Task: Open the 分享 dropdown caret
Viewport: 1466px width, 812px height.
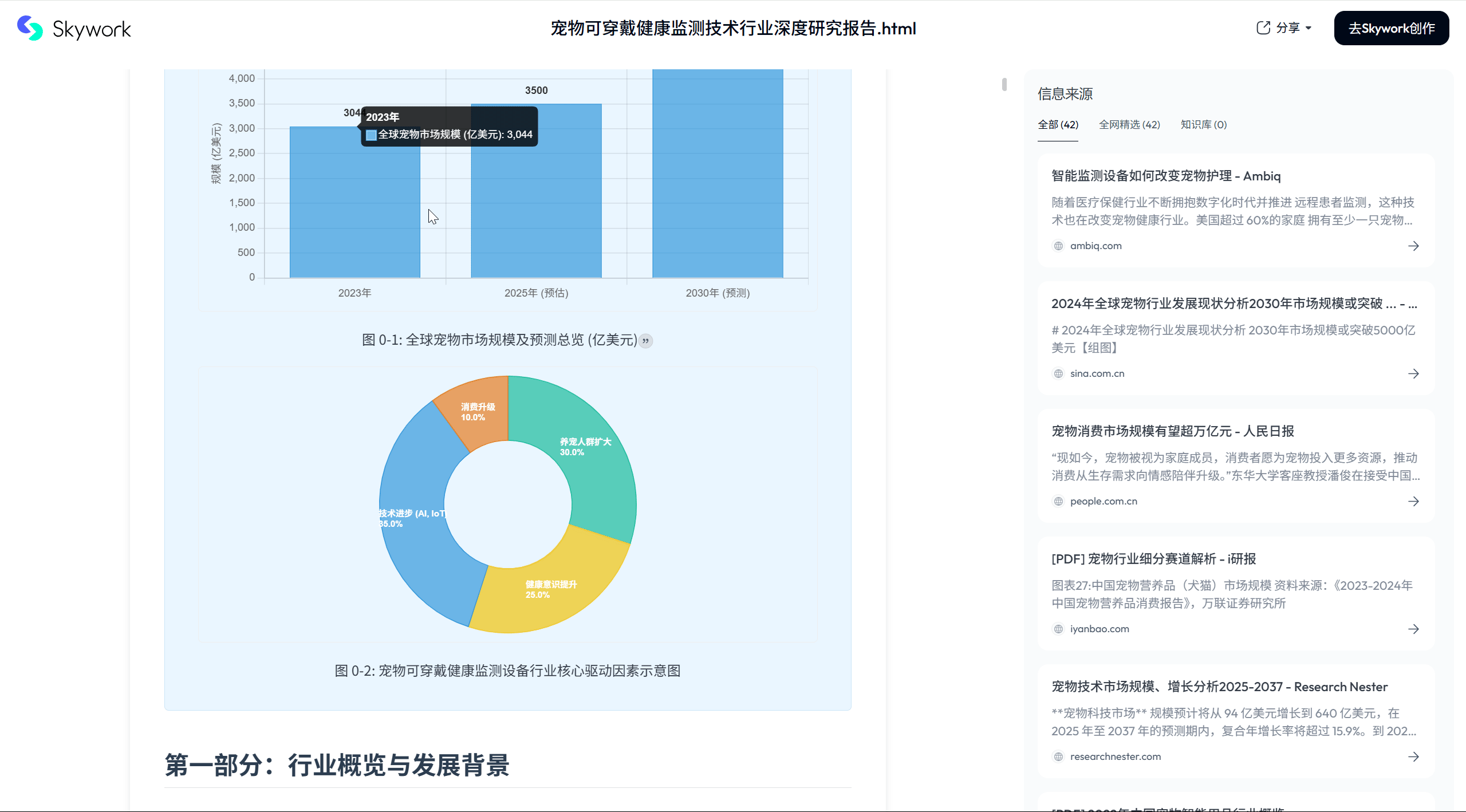Action: pyautogui.click(x=1309, y=27)
